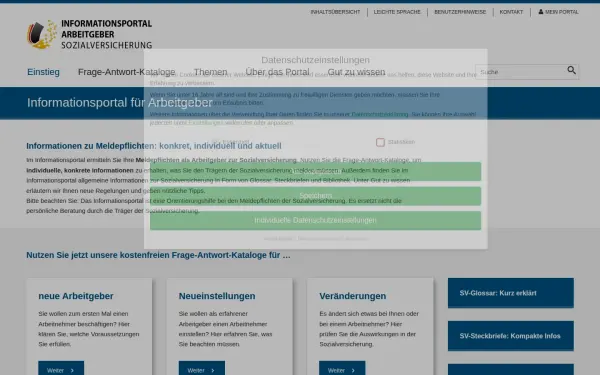
Task: Open the Über das Portal menu
Action: (x=277, y=72)
